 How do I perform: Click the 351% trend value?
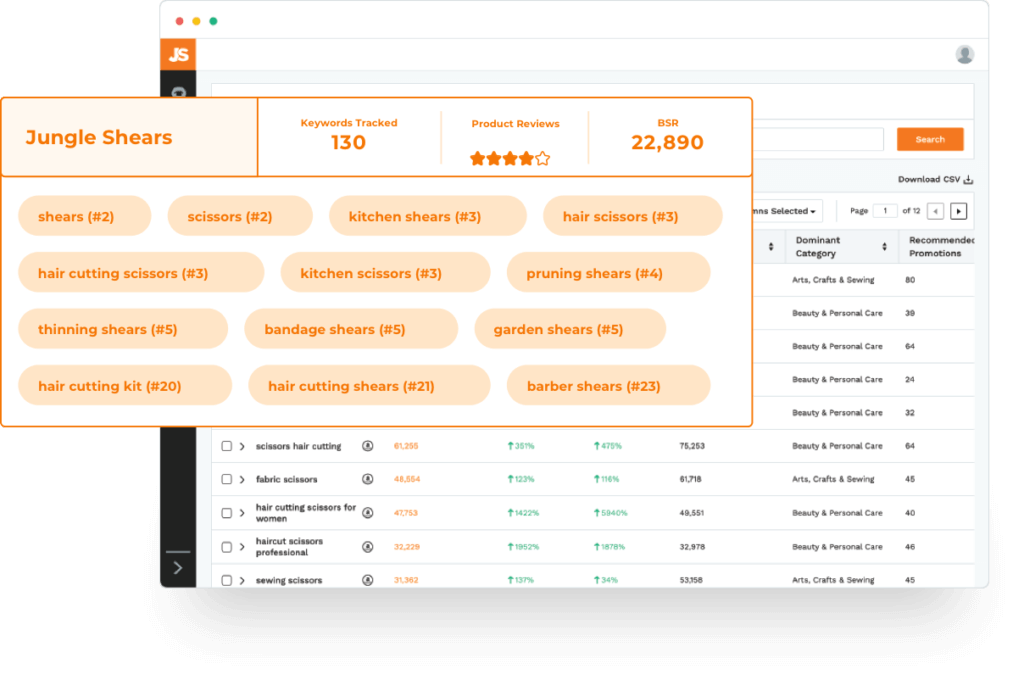[x=521, y=446]
